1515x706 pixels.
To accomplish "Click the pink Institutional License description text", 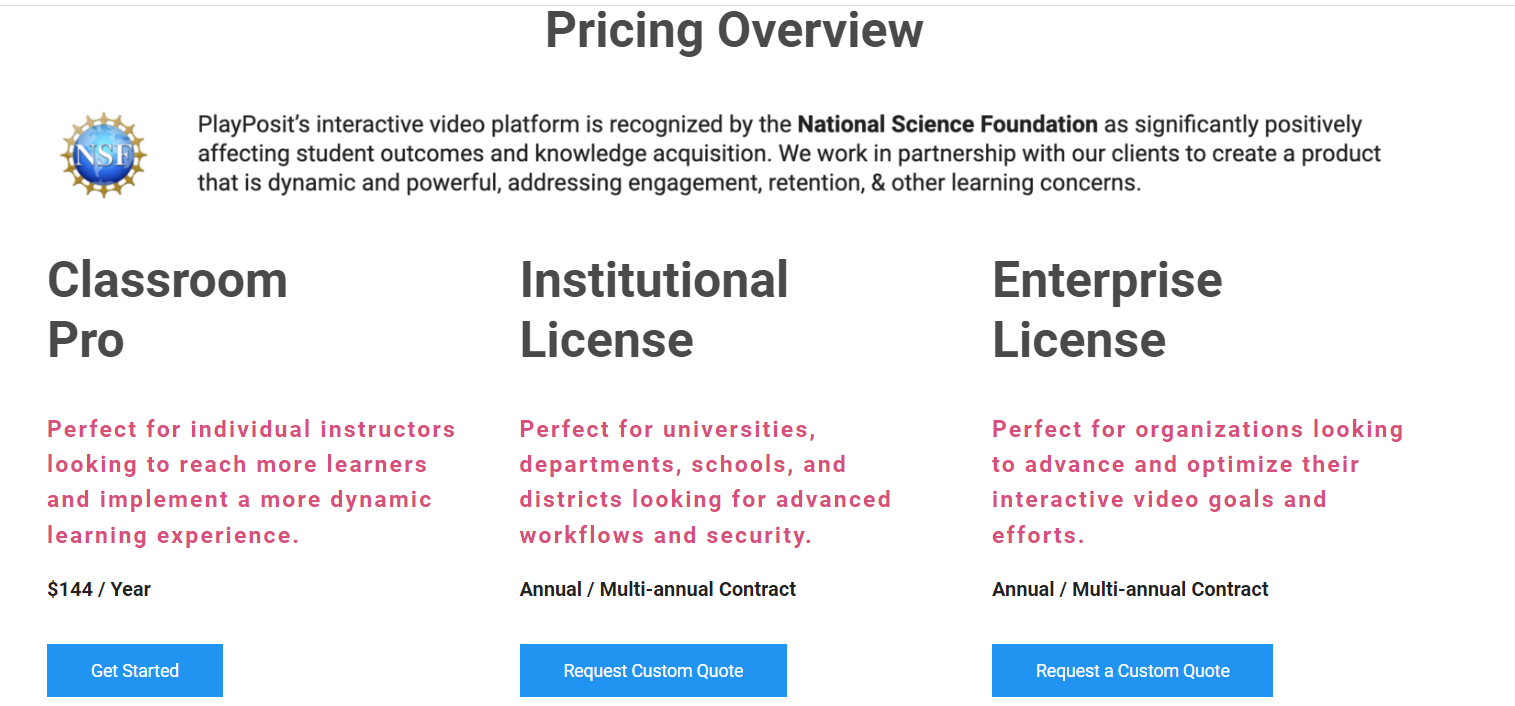I will (x=705, y=482).
